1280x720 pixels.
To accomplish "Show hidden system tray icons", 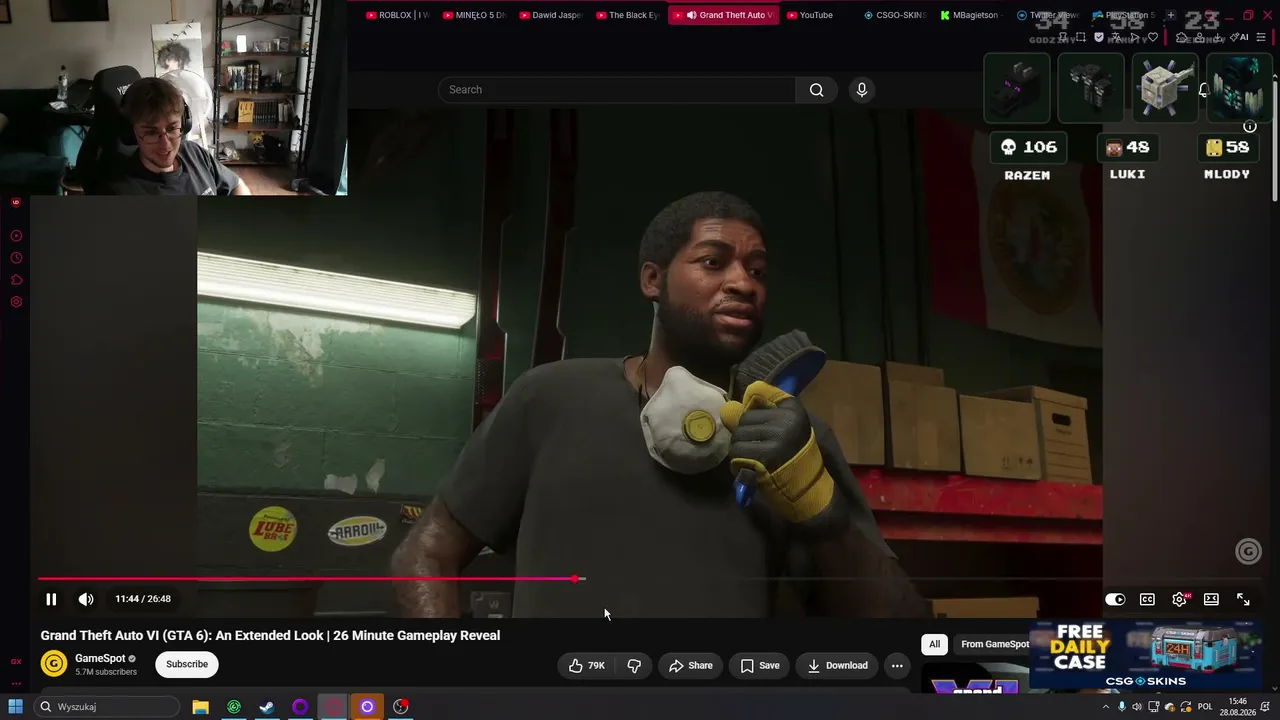I will click(x=1105, y=707).
